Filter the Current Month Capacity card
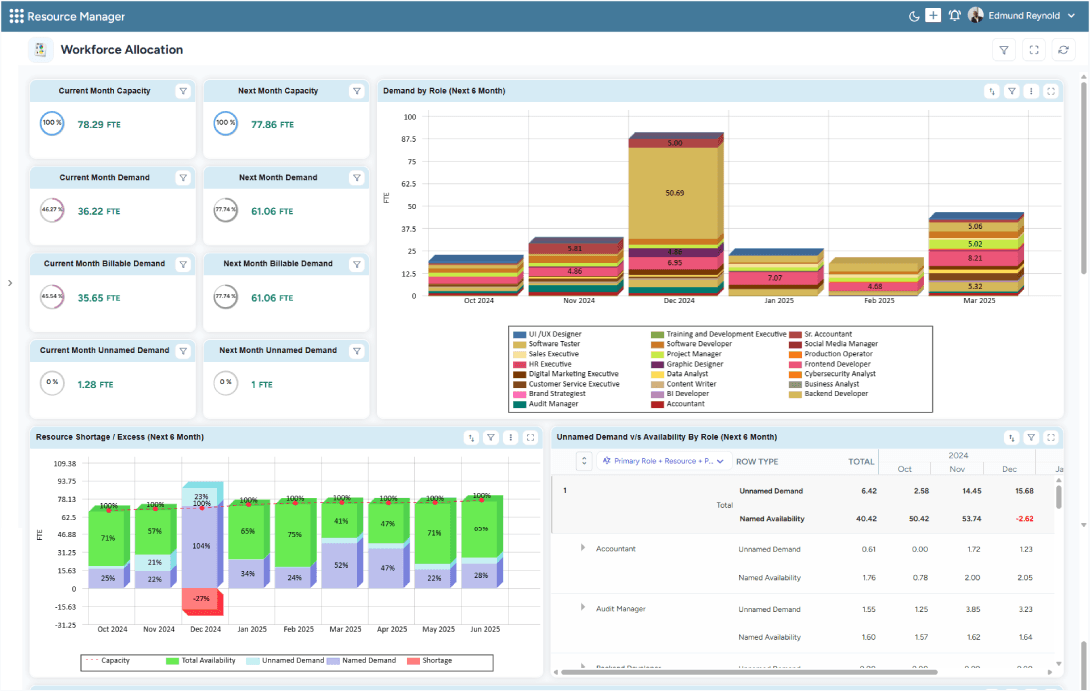Viewport: 1090px width, 691px height. pyautogui.click(x=183, y=91)
